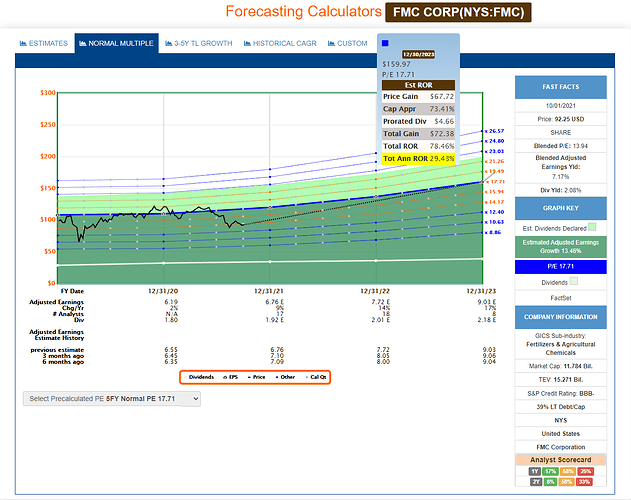
Task: Click the FAST FACTS panel header
Action: 561,87
